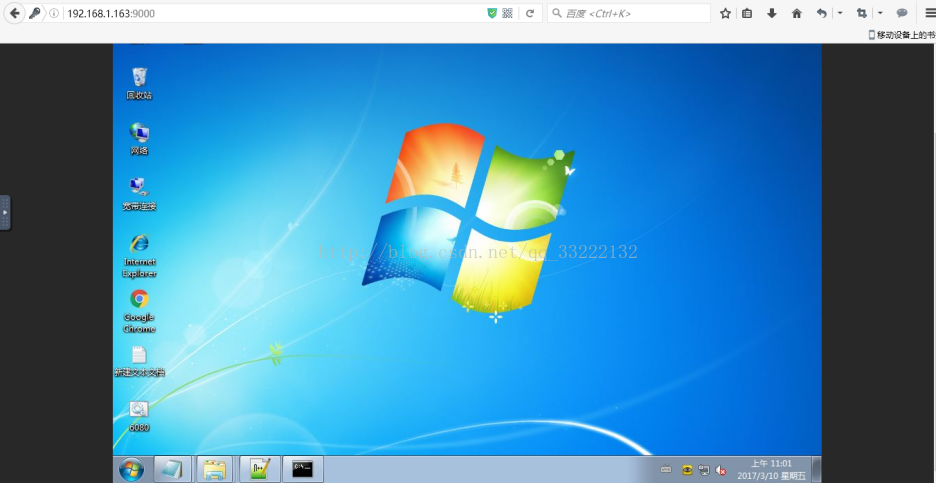This screenshot has width=936, height=483.
Task: Focus the 百度 search box
Action: [629, 13]
